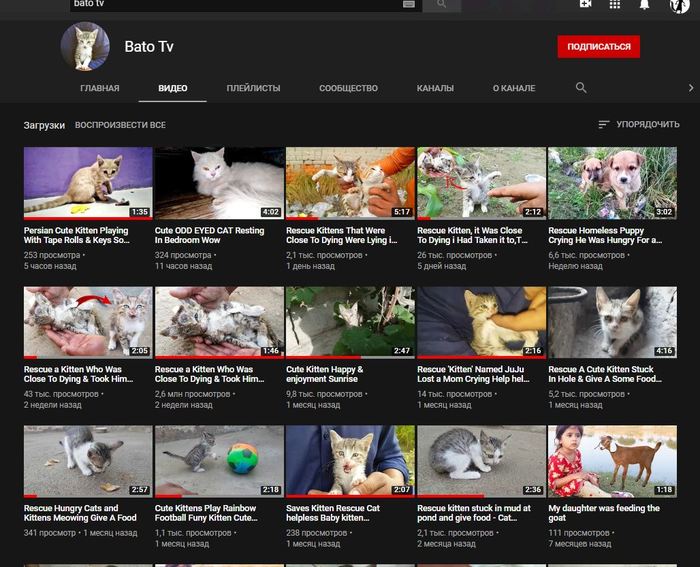Switch to the Плейлисты tab
700x567 pixels.
(x=253, y=88)
